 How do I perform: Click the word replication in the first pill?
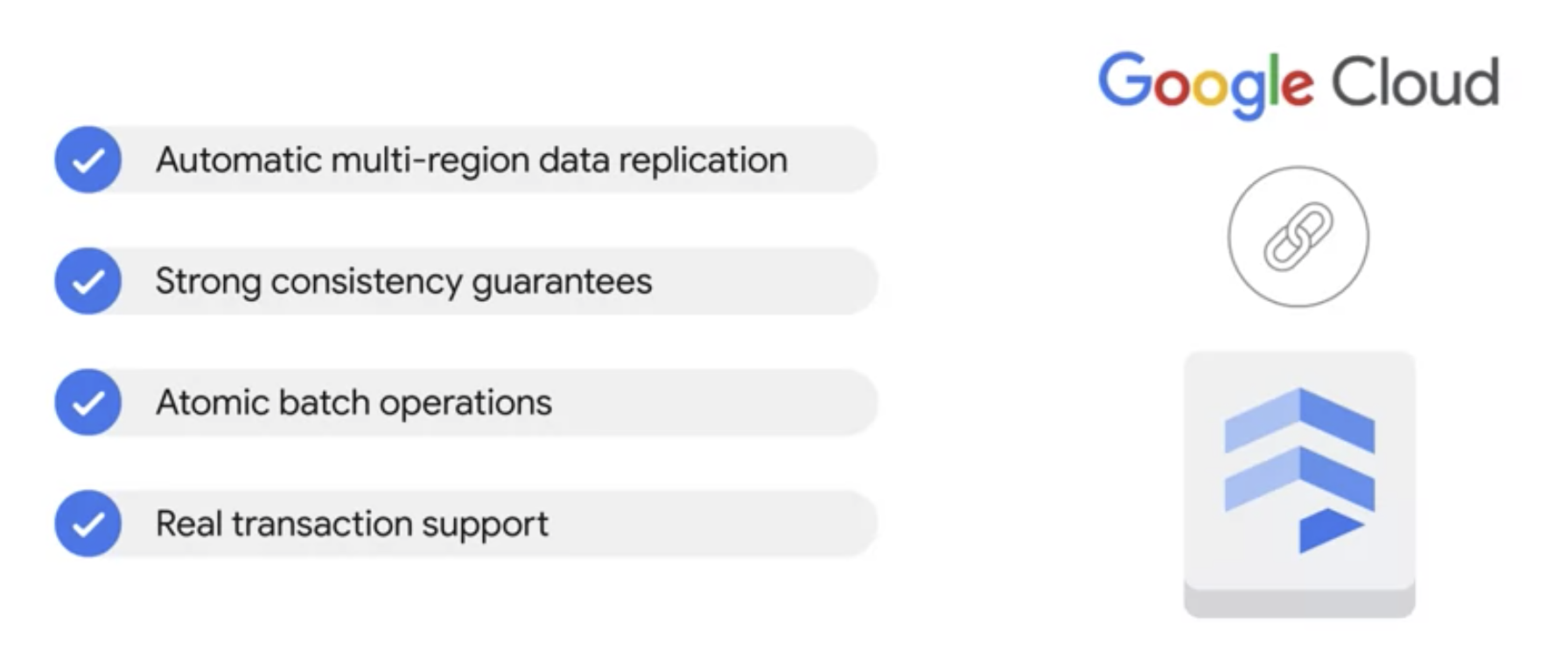tap(703, 162)
